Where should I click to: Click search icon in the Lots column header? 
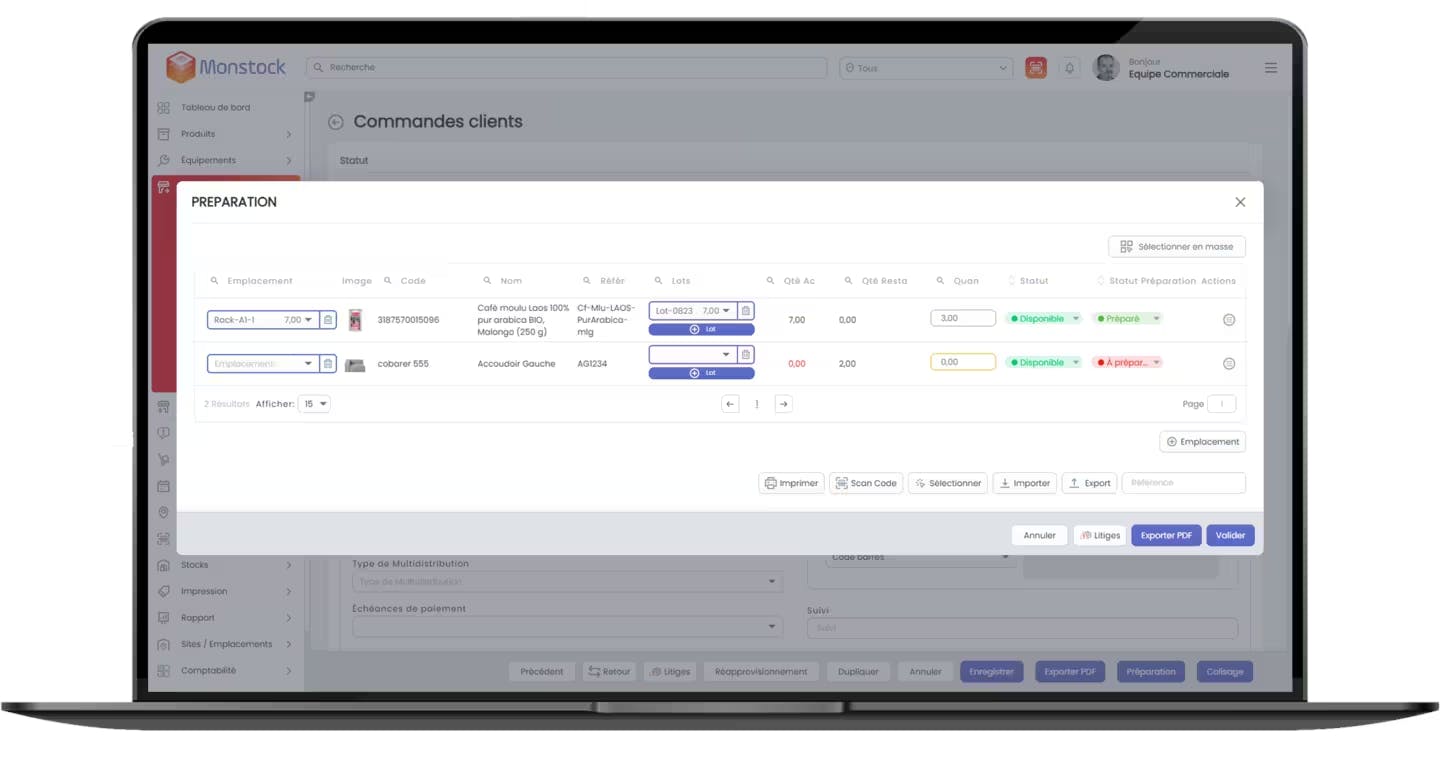[x=658, y=281]
